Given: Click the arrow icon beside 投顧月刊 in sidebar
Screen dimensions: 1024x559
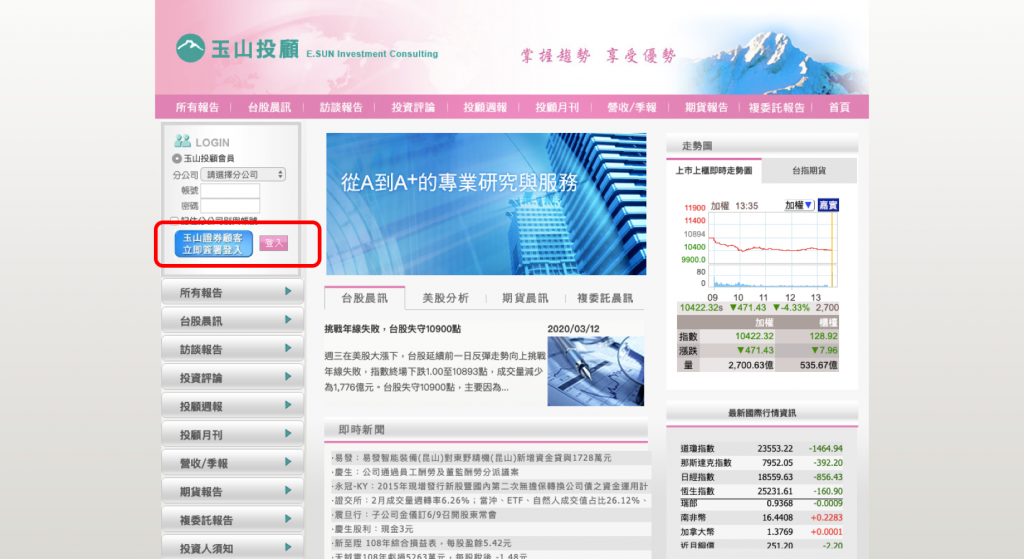Looking at the screenshot, I should pyautogui.click(x=288, y=434).
